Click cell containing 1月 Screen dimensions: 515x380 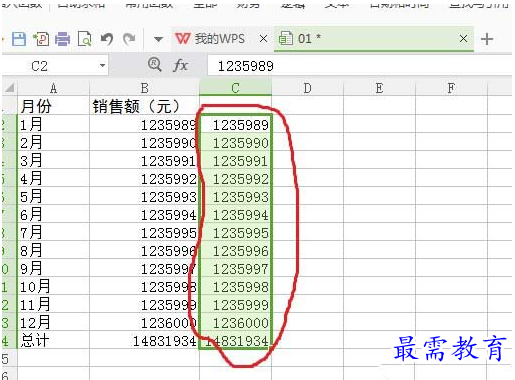[x=53, y=125]
